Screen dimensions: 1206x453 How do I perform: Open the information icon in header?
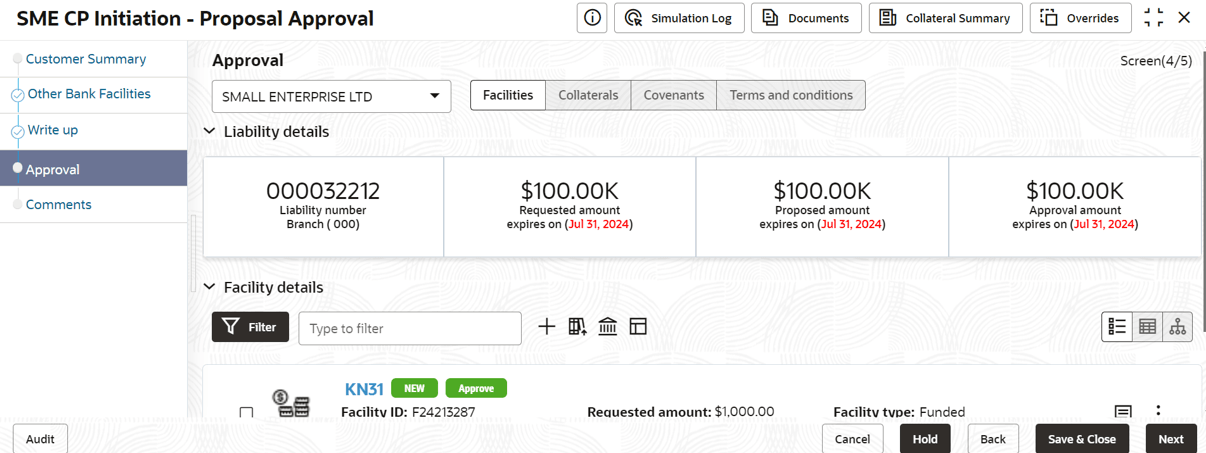(x=593, y=18)
